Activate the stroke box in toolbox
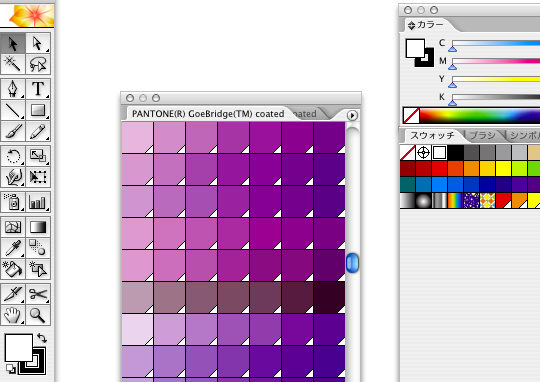 click(x=32, y=361)
